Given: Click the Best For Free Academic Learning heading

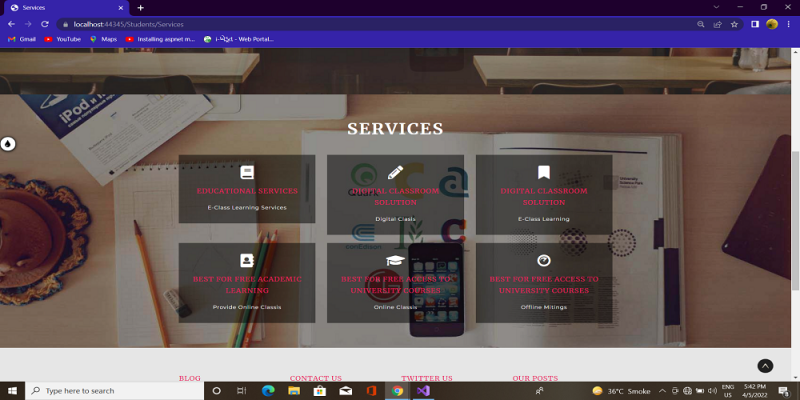Looking at the screenshot, I should [x=247, y=285].
